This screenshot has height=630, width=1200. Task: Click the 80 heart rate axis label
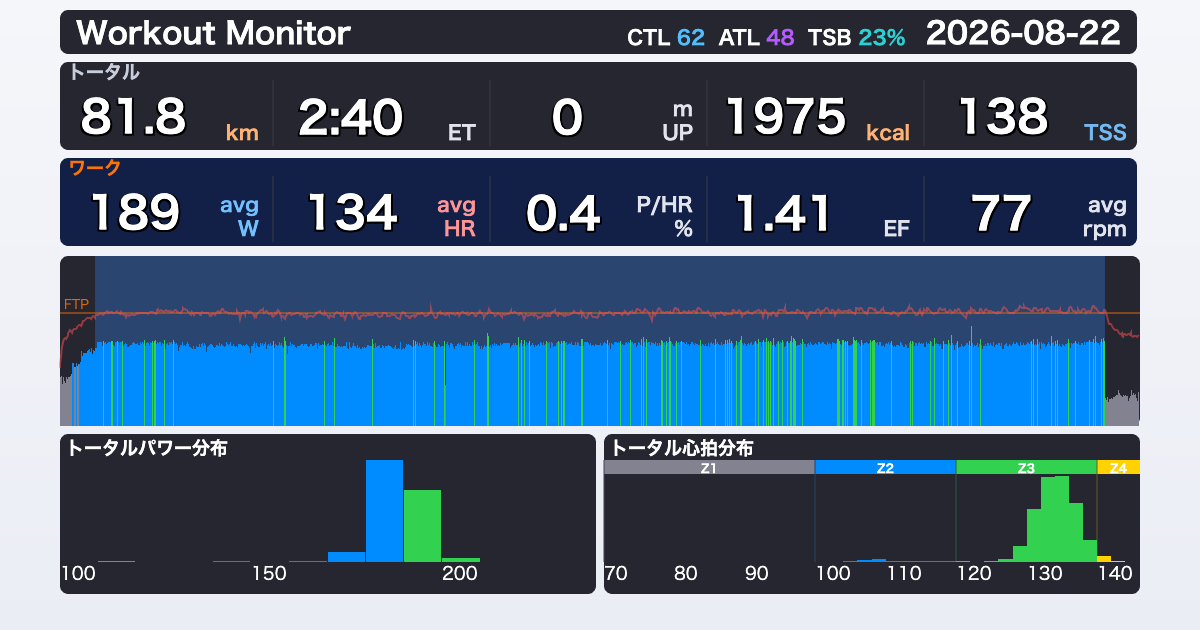coord(686,574)
